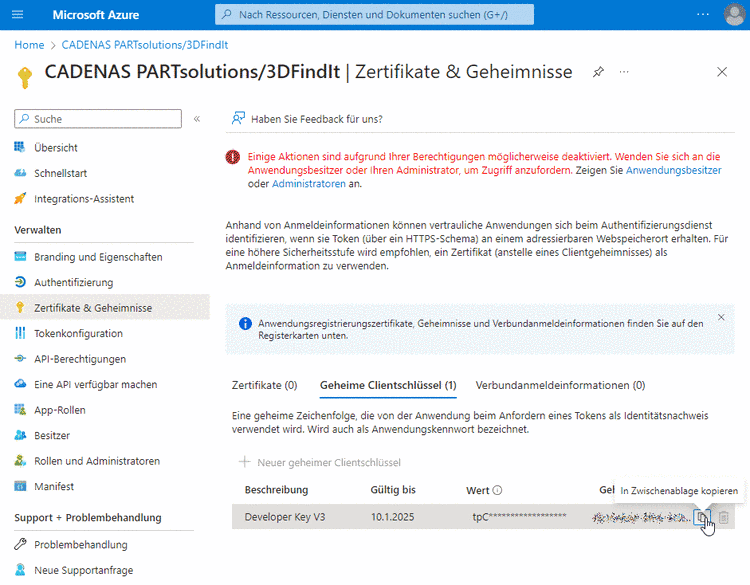Click the App-Rollen icon

20,409
